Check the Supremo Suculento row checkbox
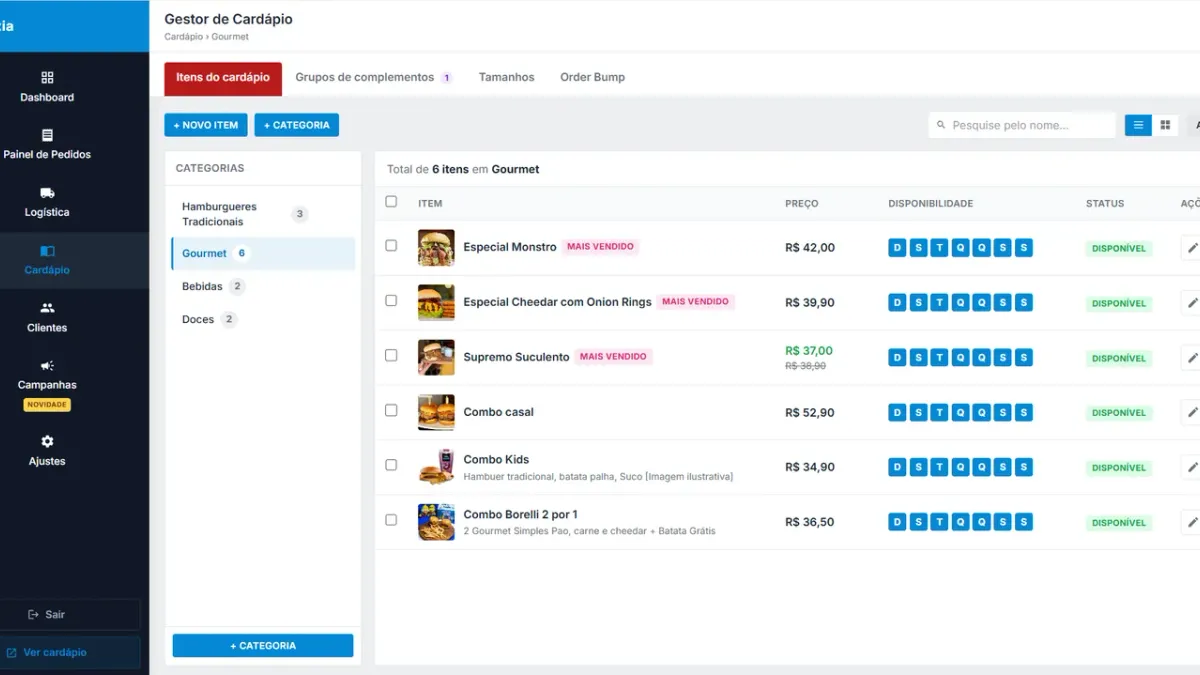 click(391, 355)
